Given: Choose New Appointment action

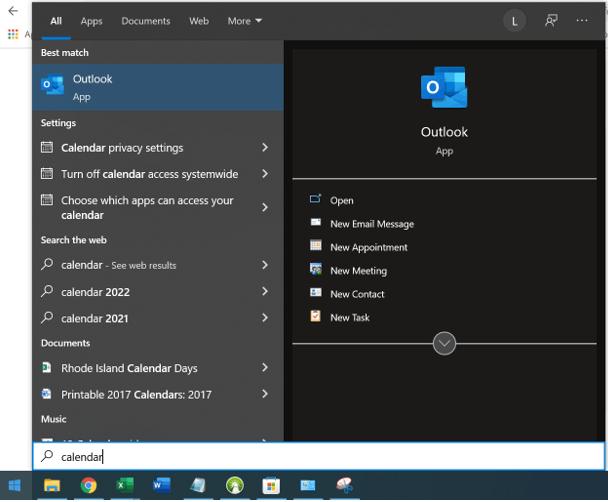Looking at the screenshot, I should coord(369,247).
